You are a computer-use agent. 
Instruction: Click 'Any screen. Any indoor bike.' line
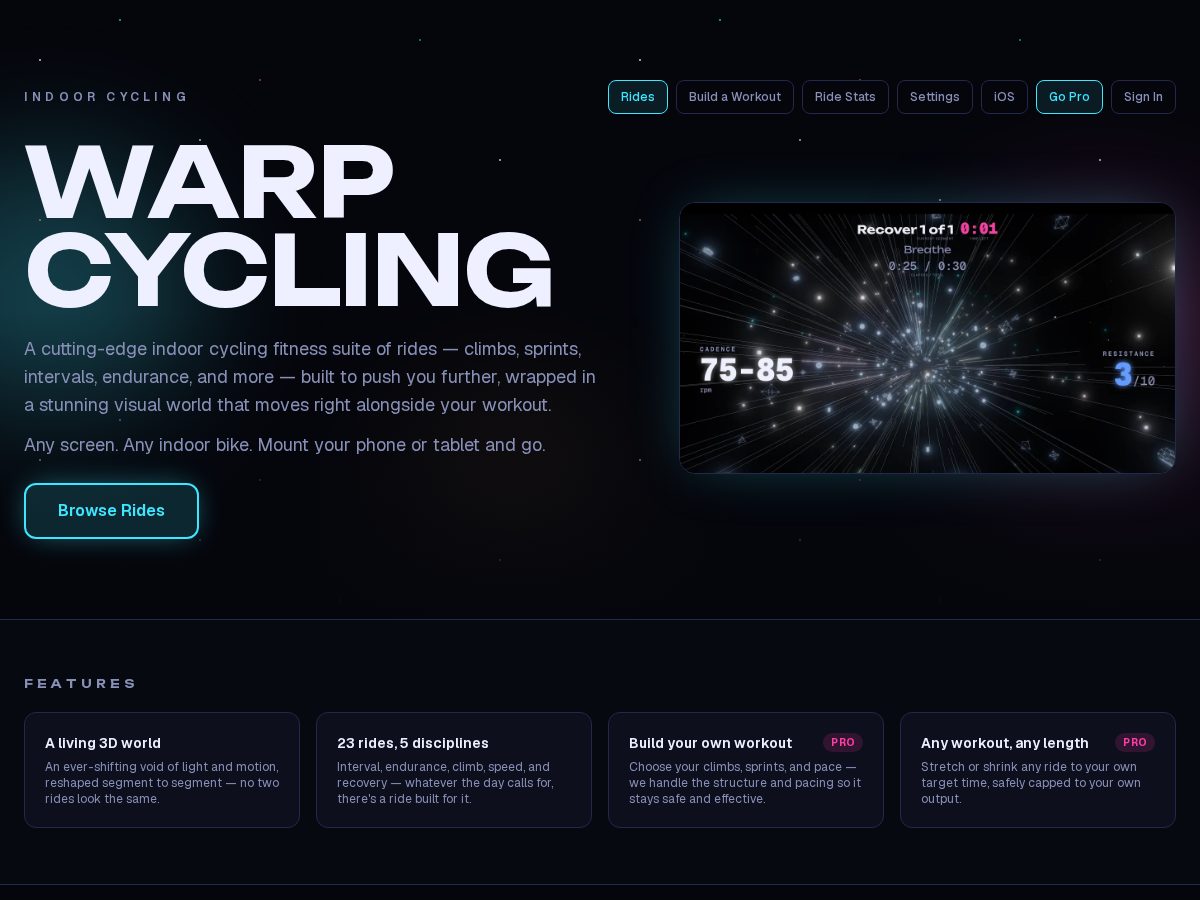tap(285, 445)
